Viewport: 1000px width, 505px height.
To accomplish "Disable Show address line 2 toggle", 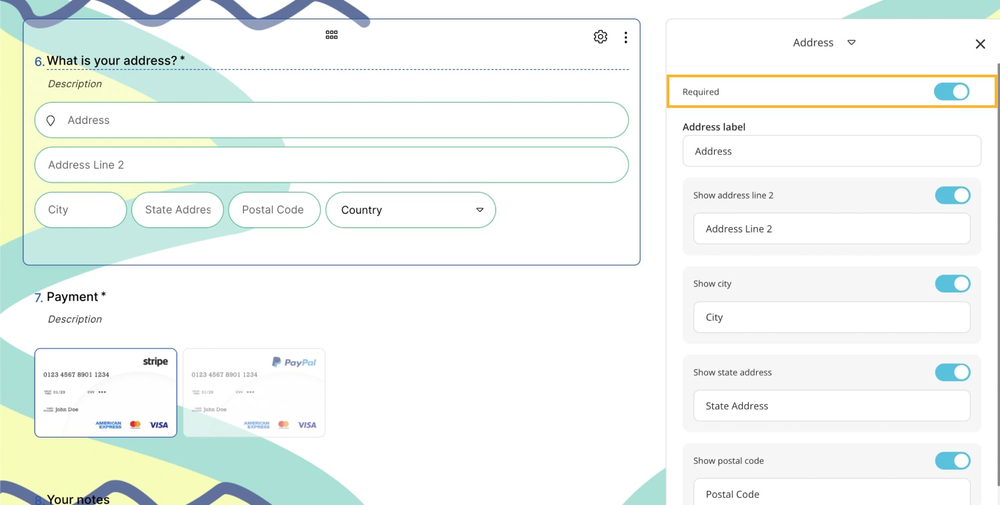I will [952, 196].
